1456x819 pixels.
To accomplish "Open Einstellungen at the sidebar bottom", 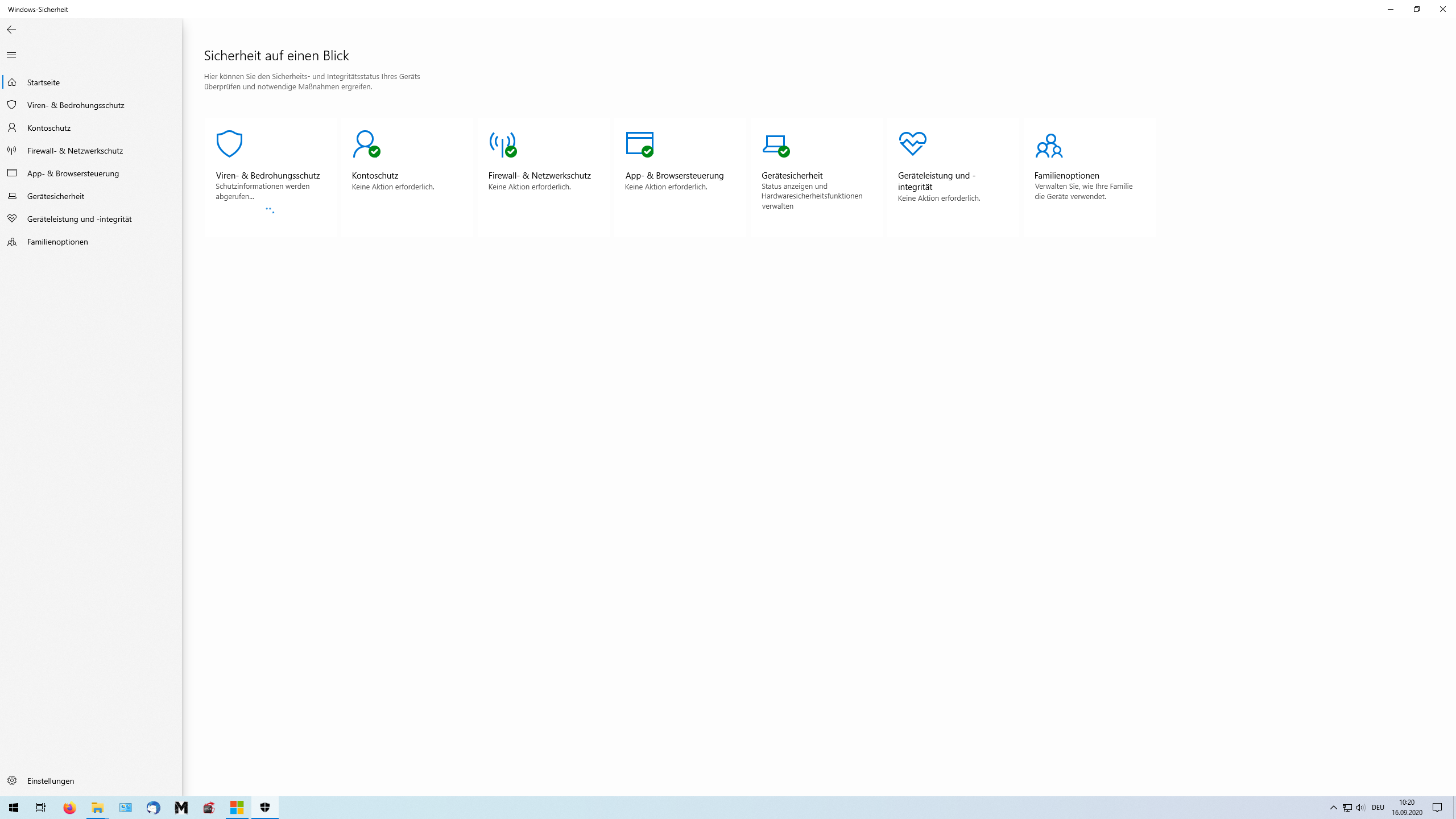I will pos(50,781).
